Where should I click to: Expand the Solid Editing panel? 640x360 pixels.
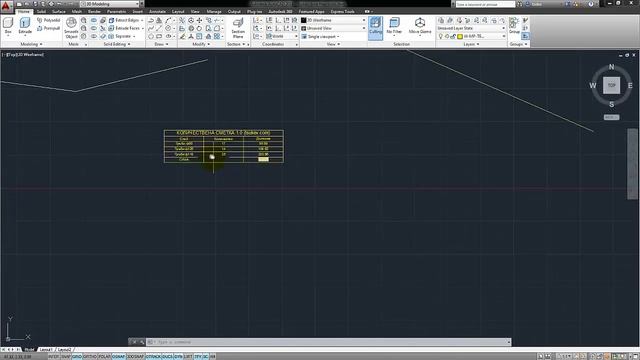point(117,44)
